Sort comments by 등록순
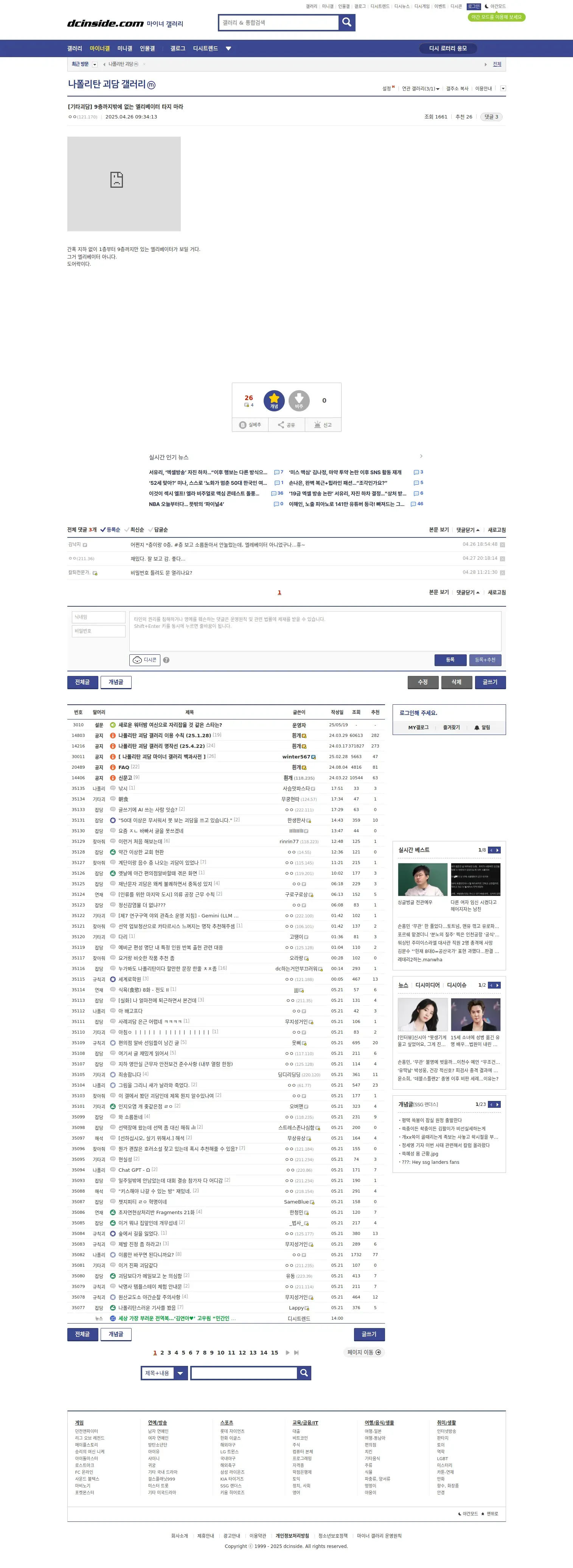573x1568 pixels. point(110,529)
